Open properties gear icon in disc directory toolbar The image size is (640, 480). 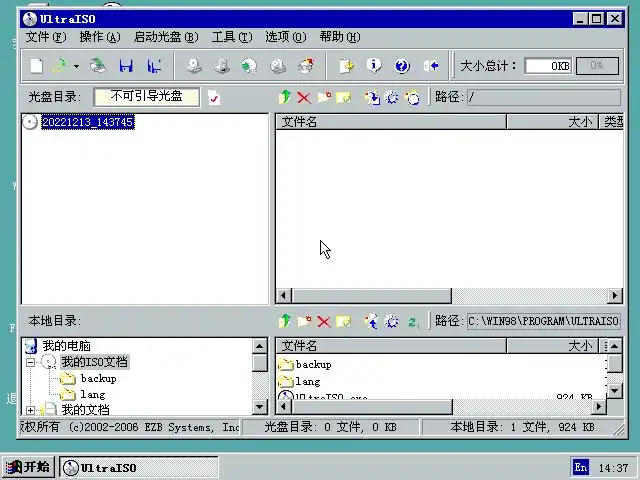(392, 98)
